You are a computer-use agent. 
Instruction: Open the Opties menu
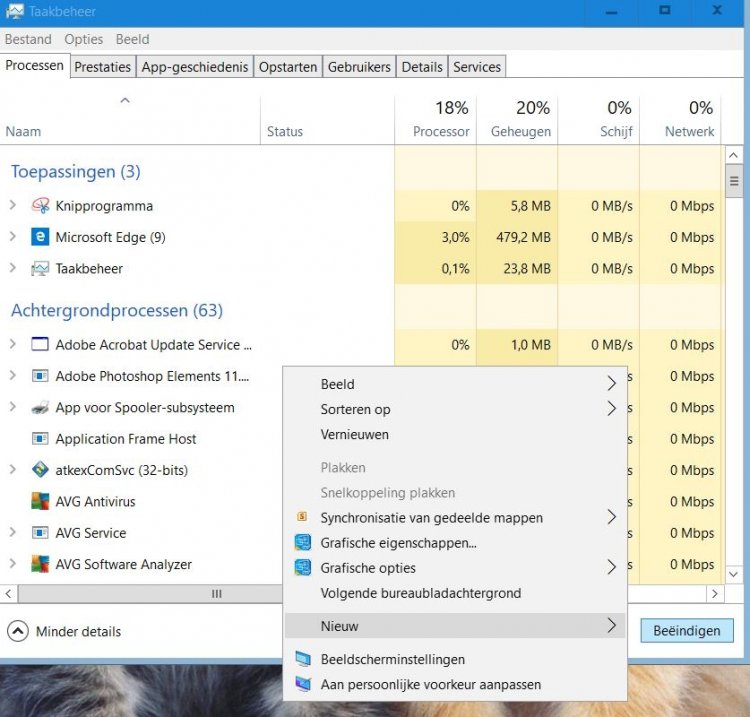[84, 39]
